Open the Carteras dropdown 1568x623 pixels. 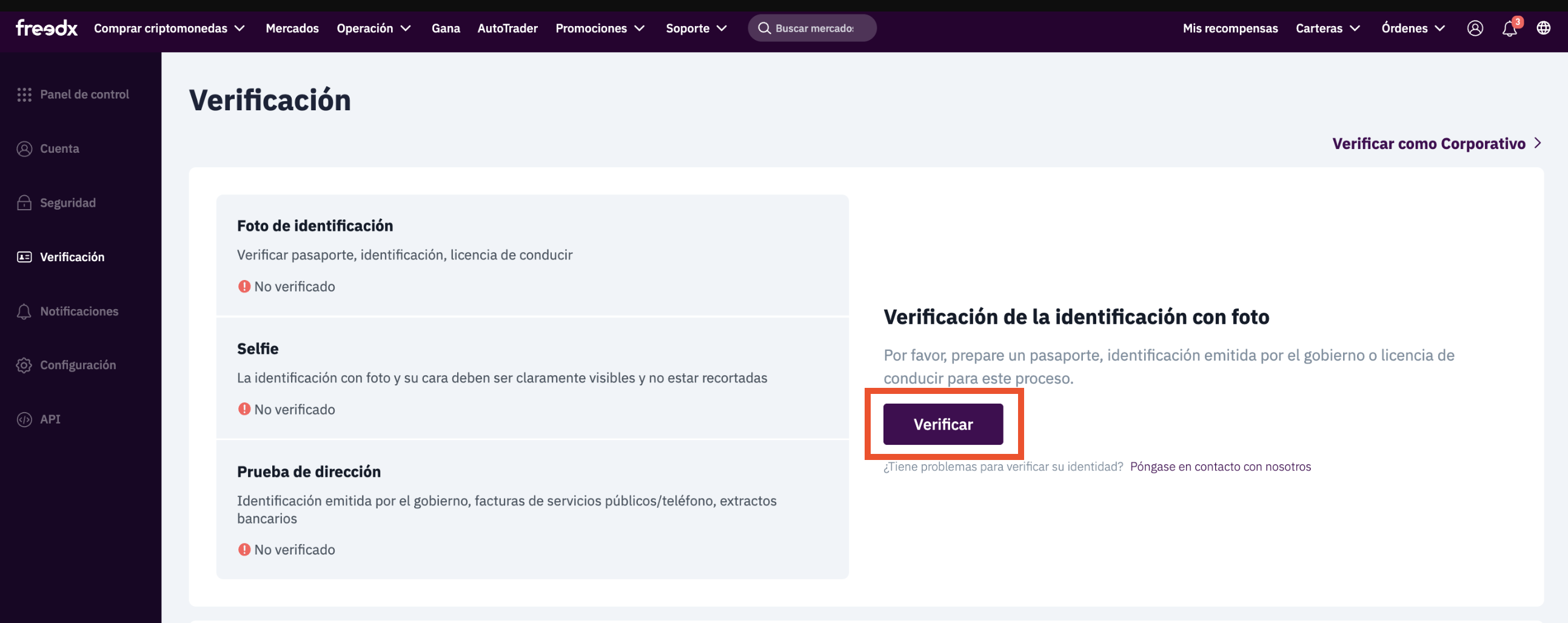coord(1327,28)
